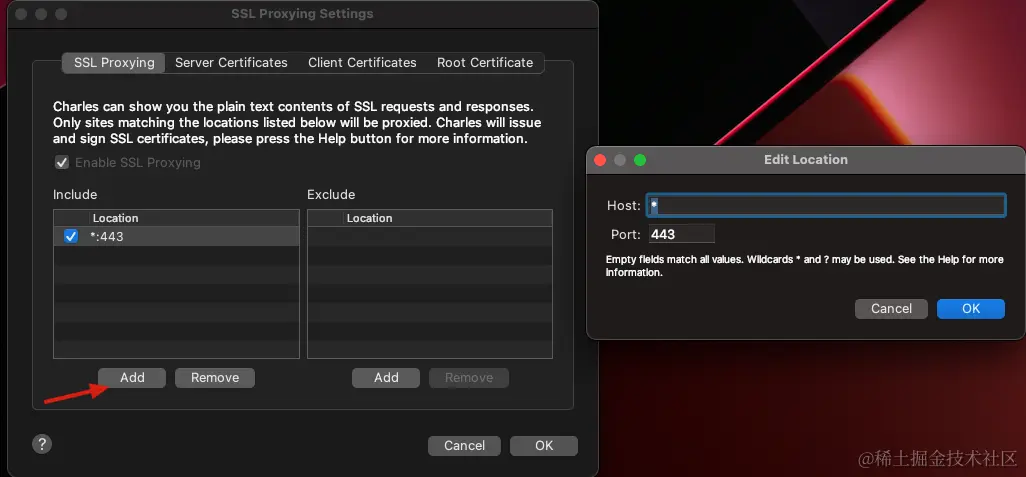Click the Edit Location title bar text

click(x=805, y=160)
